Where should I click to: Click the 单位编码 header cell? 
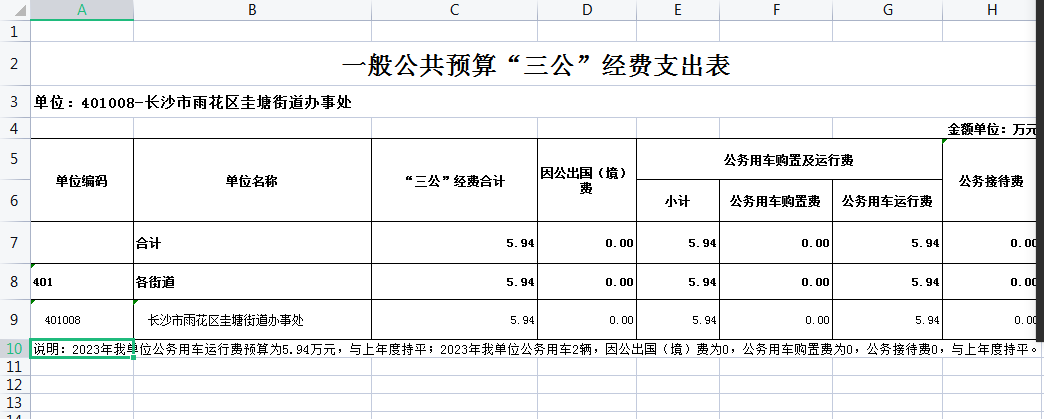tap(81, 181)
